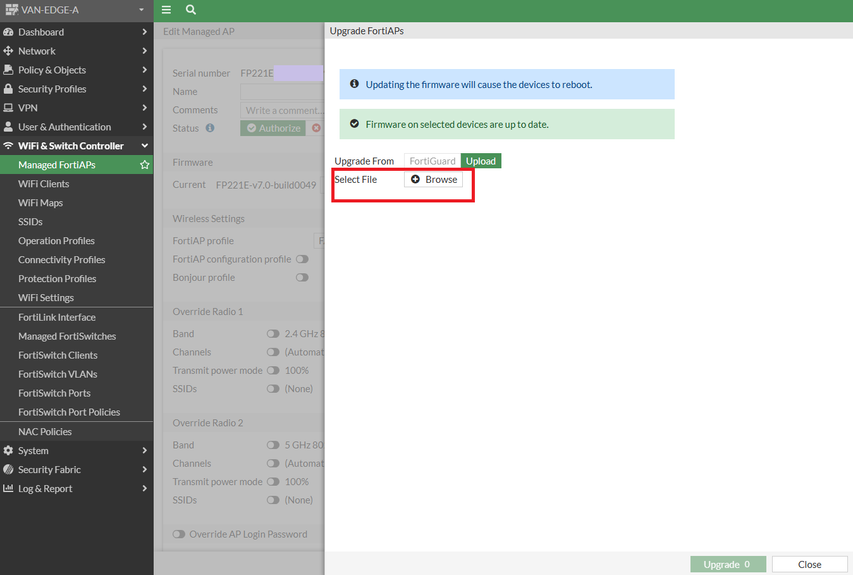Click the Upgrade button

[728, 564]
